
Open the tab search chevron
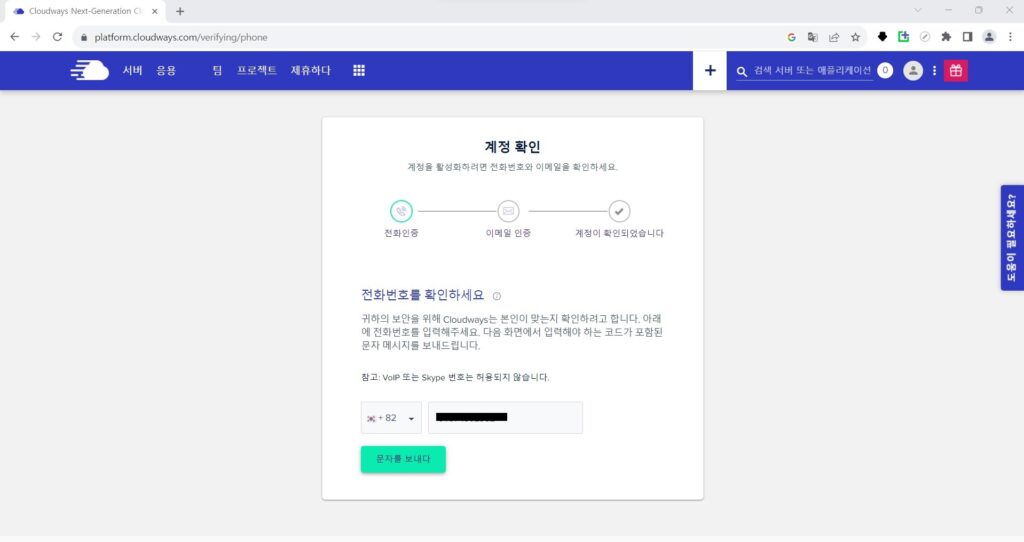point(918,10)
